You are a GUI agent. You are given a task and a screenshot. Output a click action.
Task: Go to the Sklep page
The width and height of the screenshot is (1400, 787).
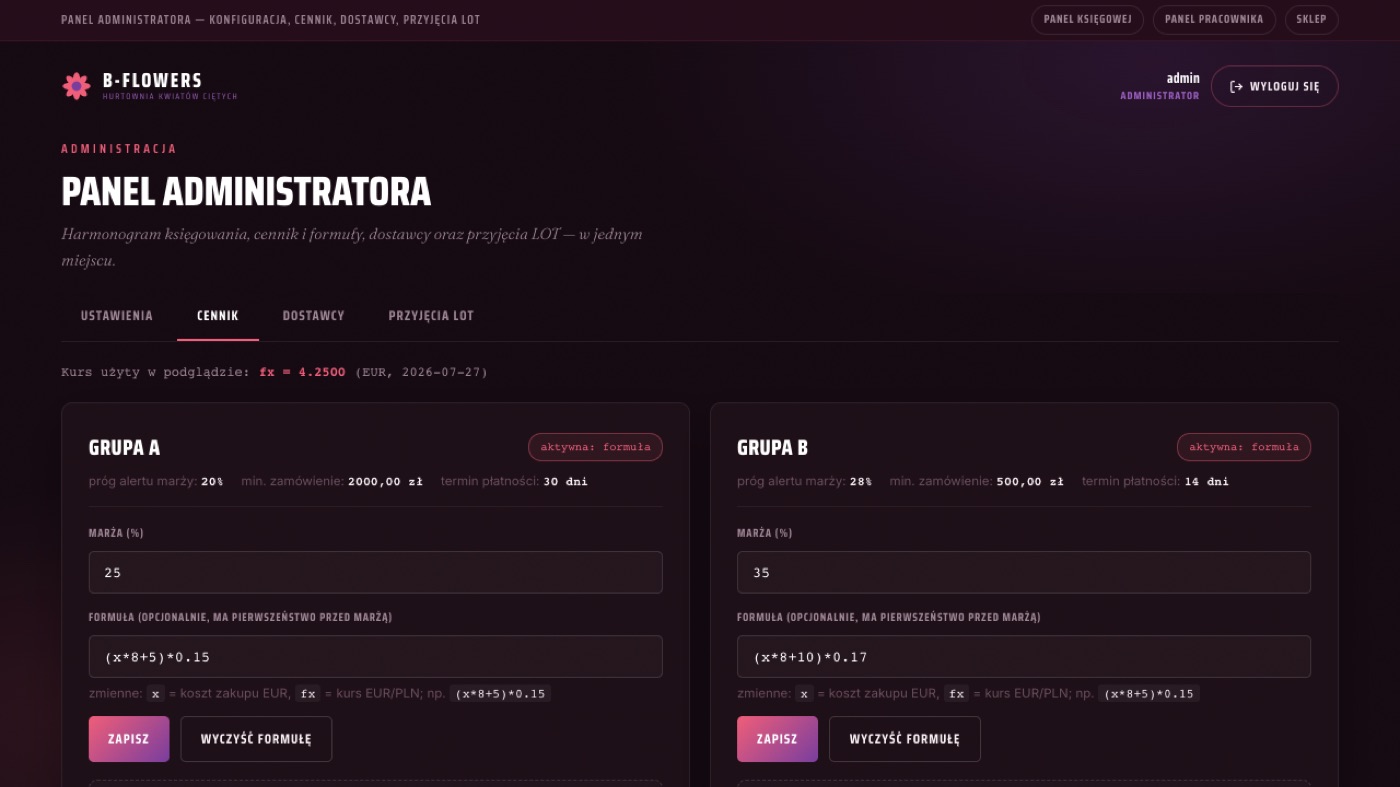[1311, 19]
